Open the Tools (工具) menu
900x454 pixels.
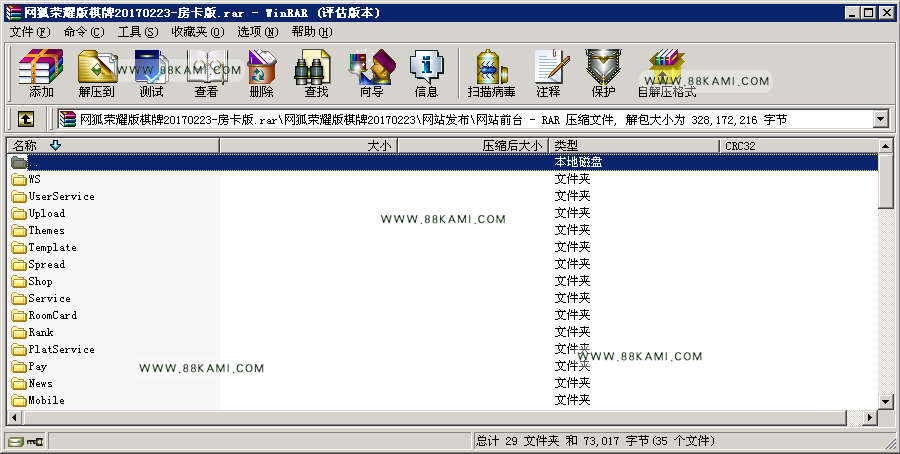[138, 32]
